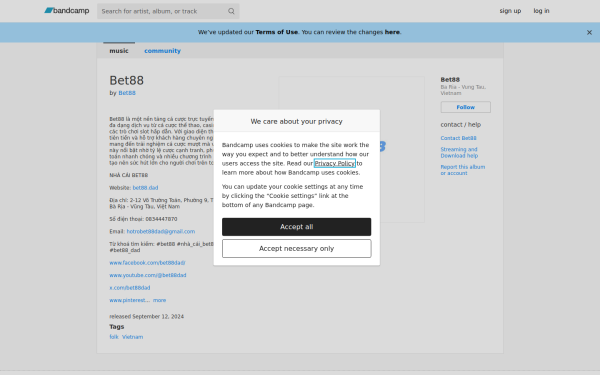
Task: Click Accept necessary only button
Action: [x=296, y=248]
